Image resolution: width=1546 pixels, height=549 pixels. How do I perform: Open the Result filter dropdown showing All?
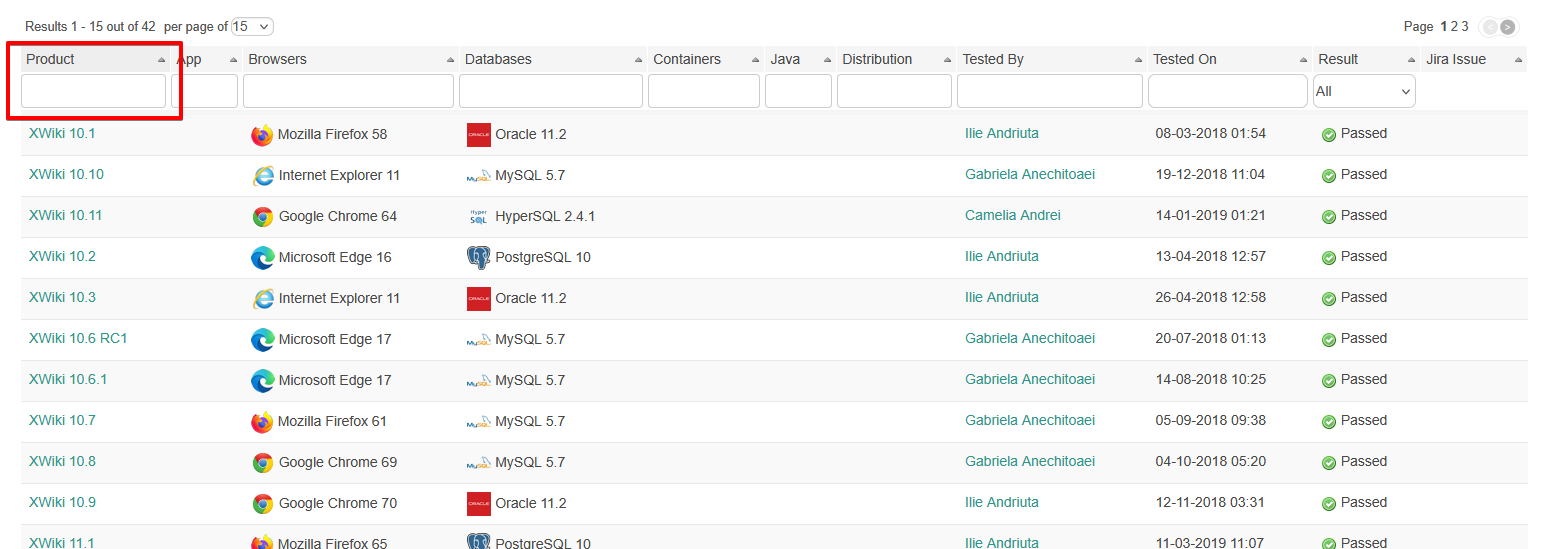tap(1364, 91)
